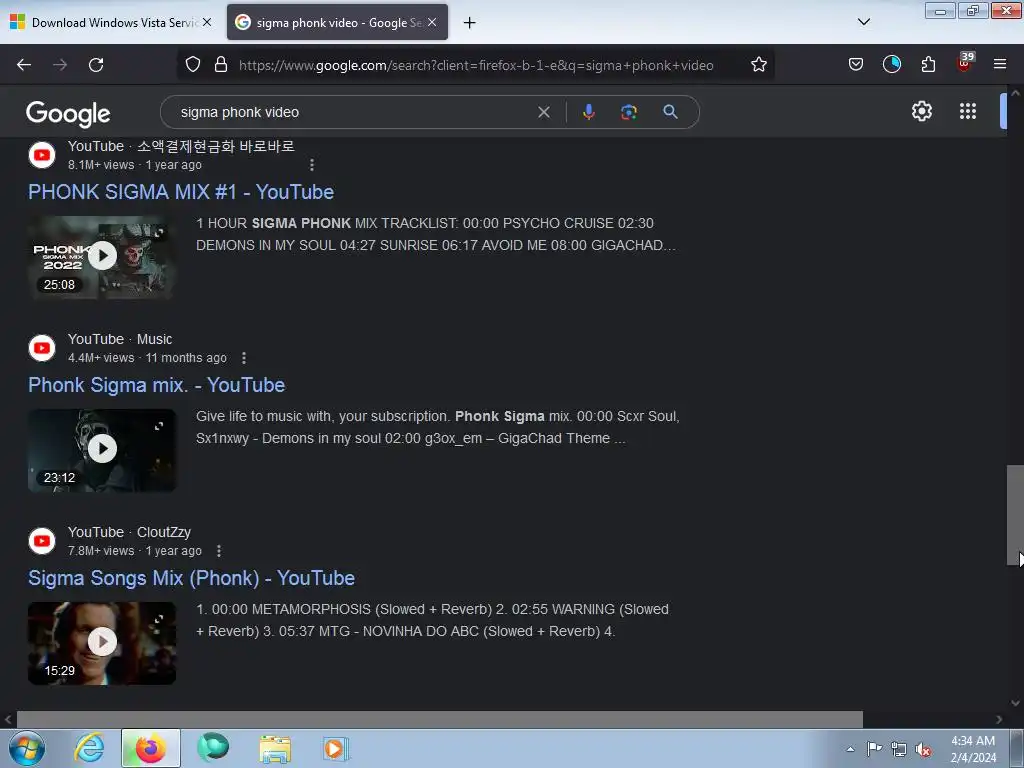Search by image with Google Lens
This screenshot has width=1024, height=768.
coord(628,112)
